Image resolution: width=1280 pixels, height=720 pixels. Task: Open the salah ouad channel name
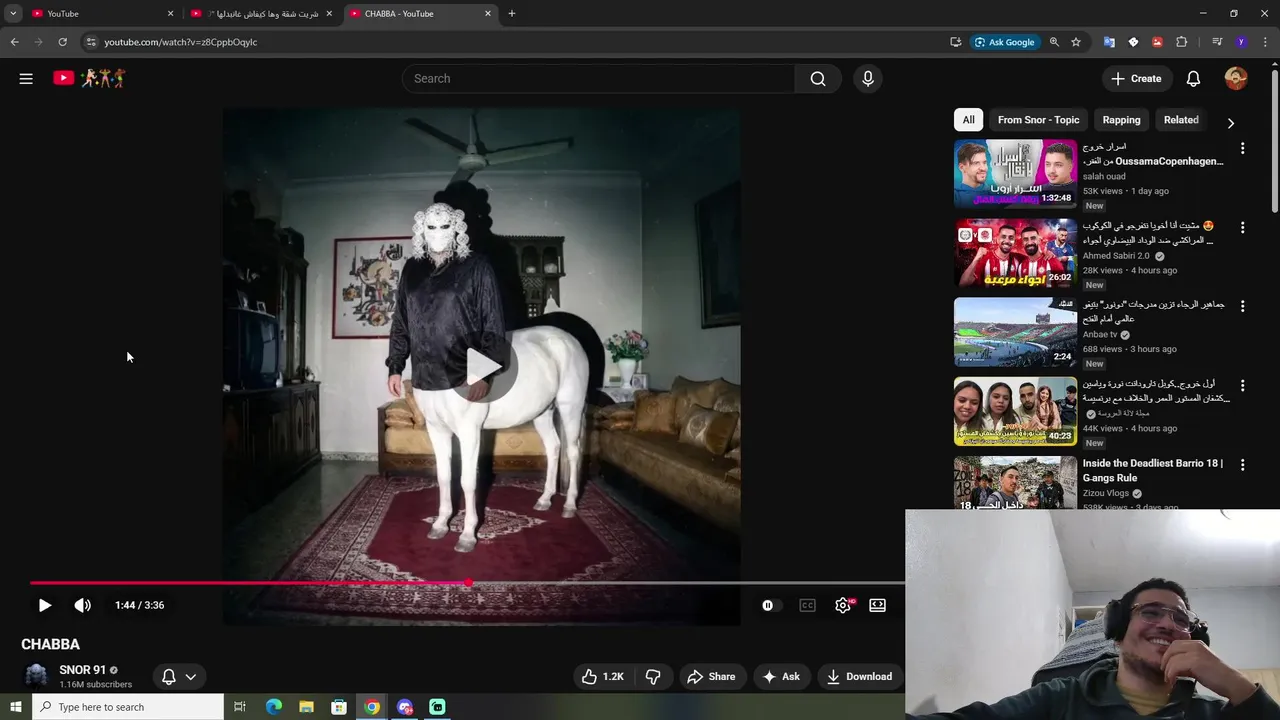(1104, 176)
